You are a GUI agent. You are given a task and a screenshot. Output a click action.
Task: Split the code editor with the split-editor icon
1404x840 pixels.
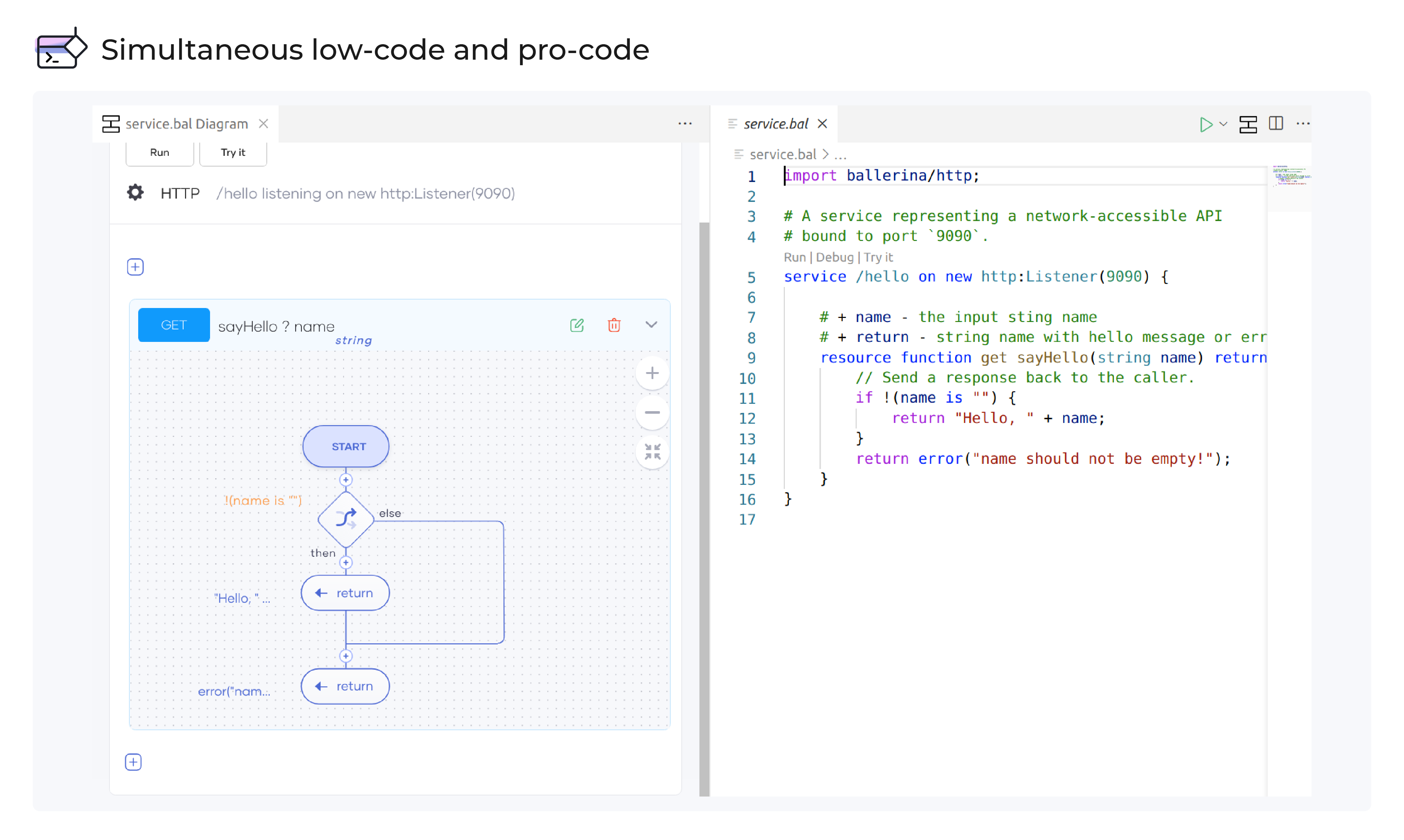[1276, 123]
